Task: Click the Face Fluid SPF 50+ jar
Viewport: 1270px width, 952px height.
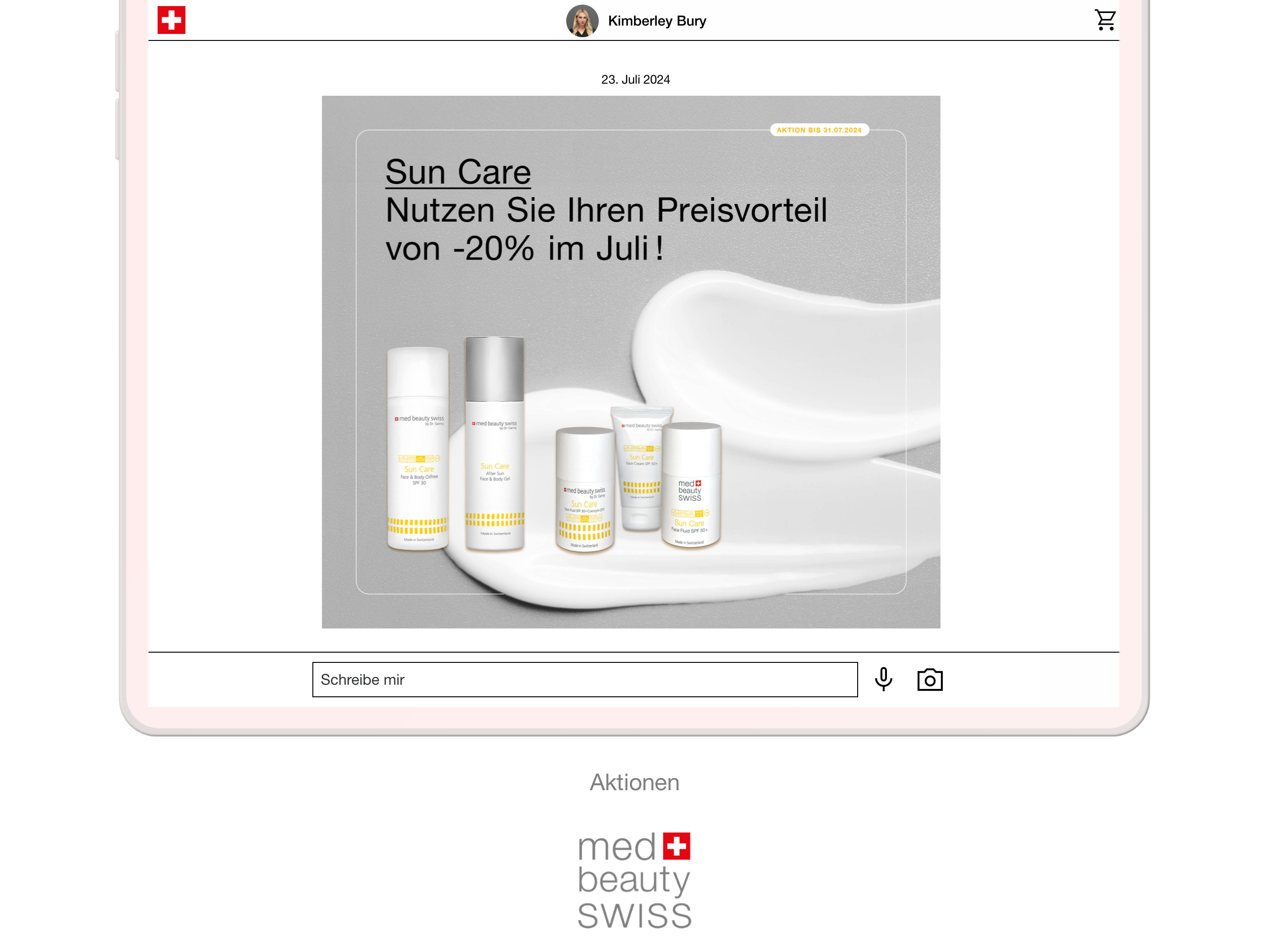Action: (691, 485)
